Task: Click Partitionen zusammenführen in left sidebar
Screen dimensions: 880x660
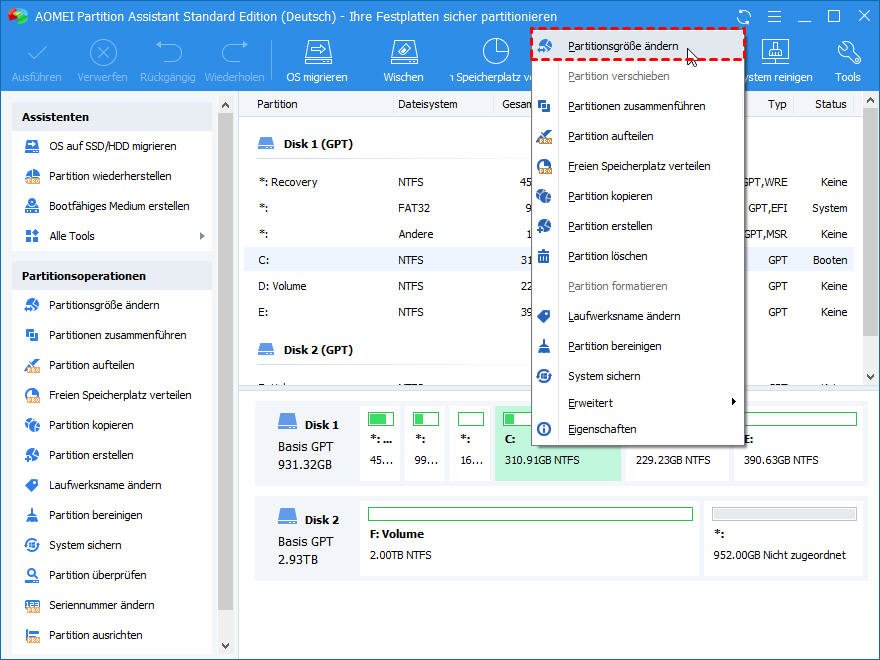Action: pyautogui.click(x=117, y=336)
